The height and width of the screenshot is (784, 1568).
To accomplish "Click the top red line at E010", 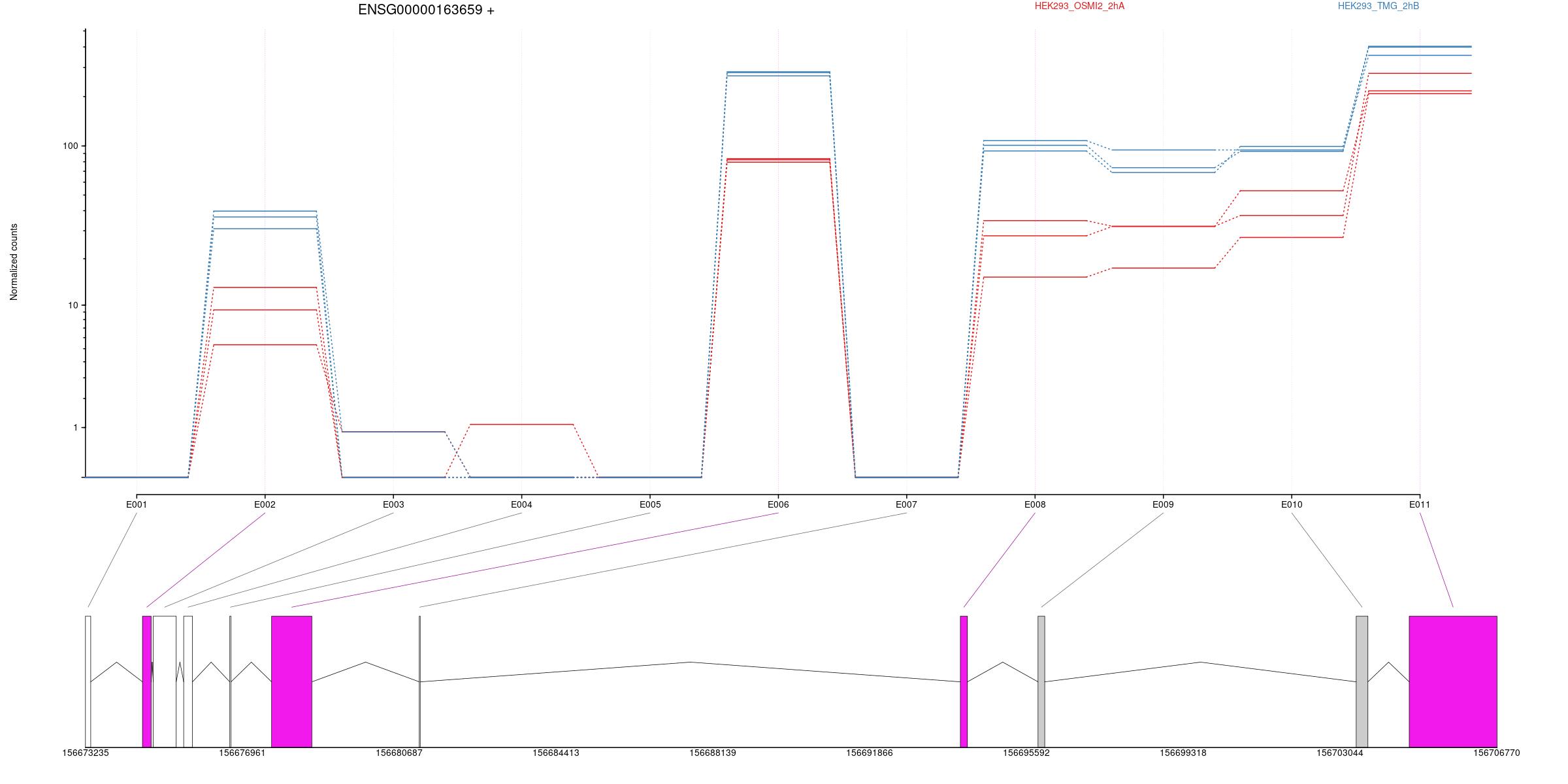I will click(1292, 191).
